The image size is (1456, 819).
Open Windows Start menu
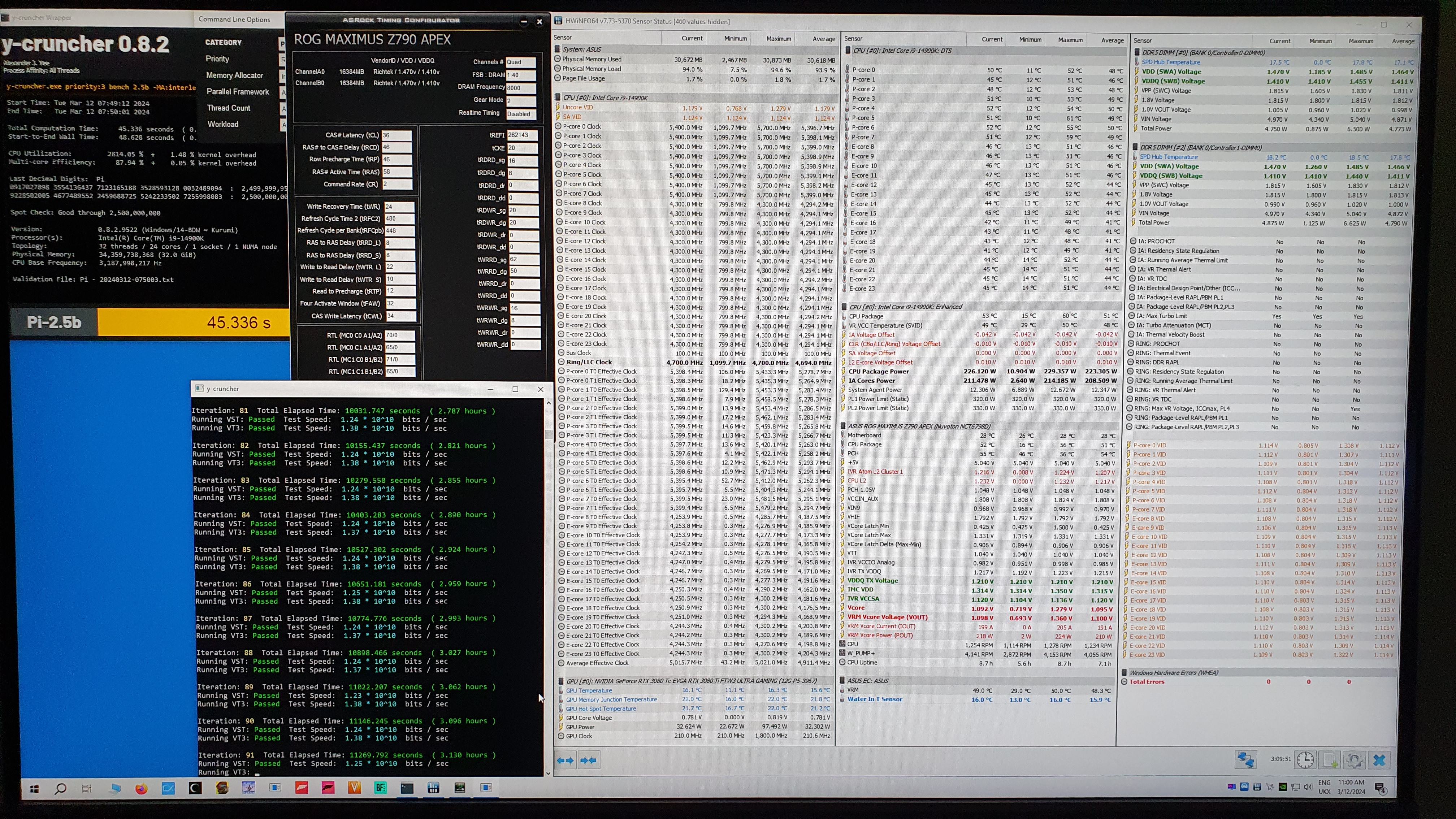(x=34, y=788)
